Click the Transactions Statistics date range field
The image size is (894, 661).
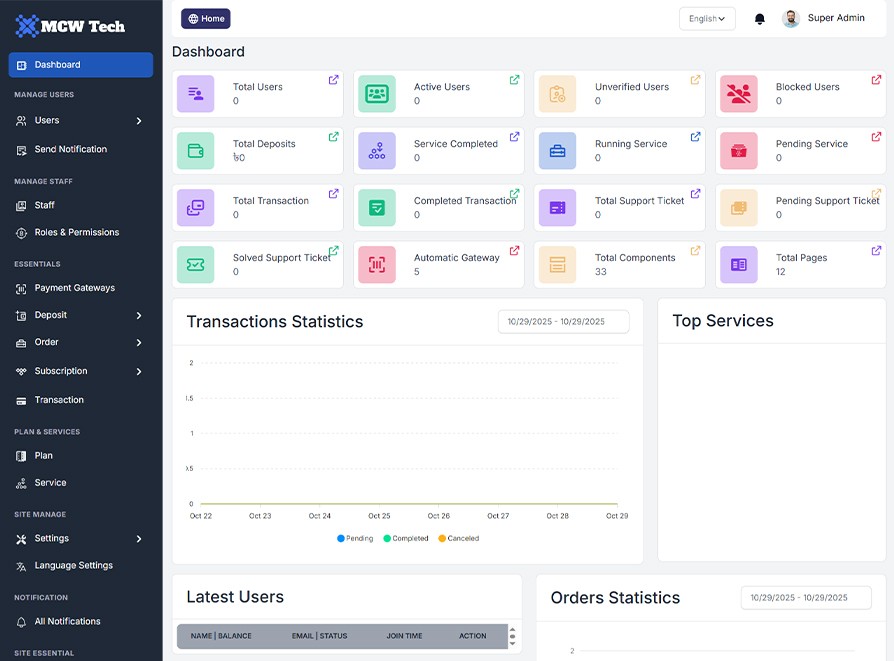click(563, 322)
